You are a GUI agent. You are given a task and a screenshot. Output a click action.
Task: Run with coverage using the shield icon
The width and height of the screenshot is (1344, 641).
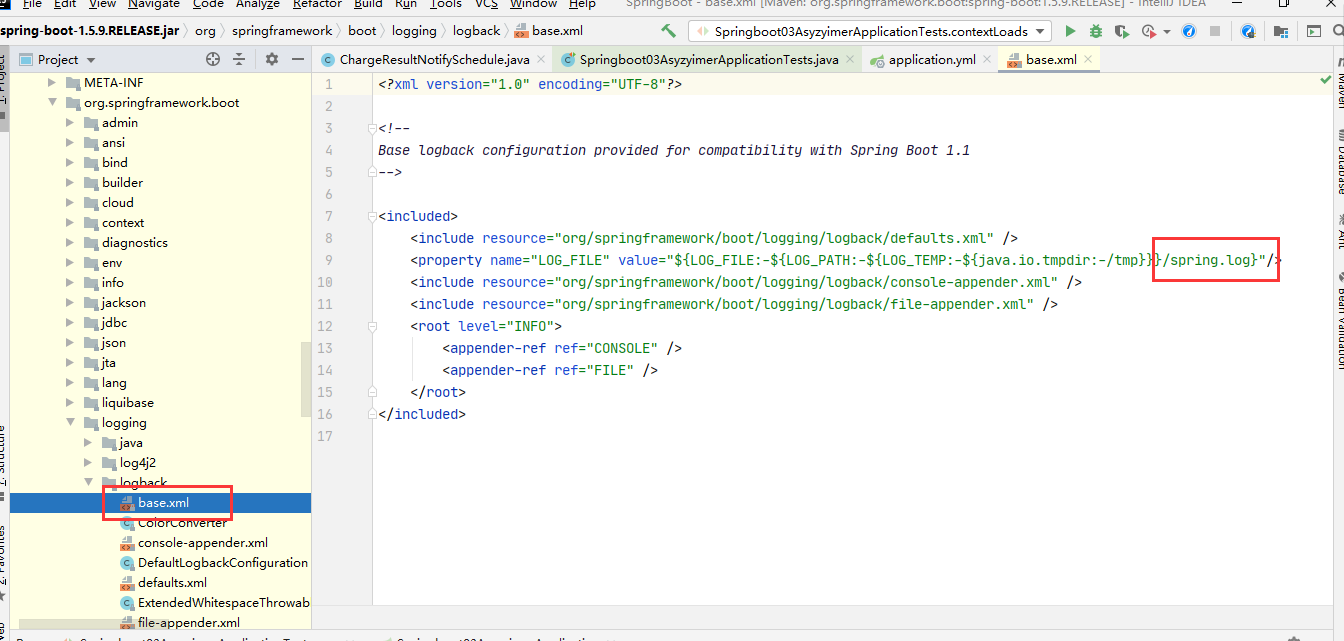click(1121, 31)
